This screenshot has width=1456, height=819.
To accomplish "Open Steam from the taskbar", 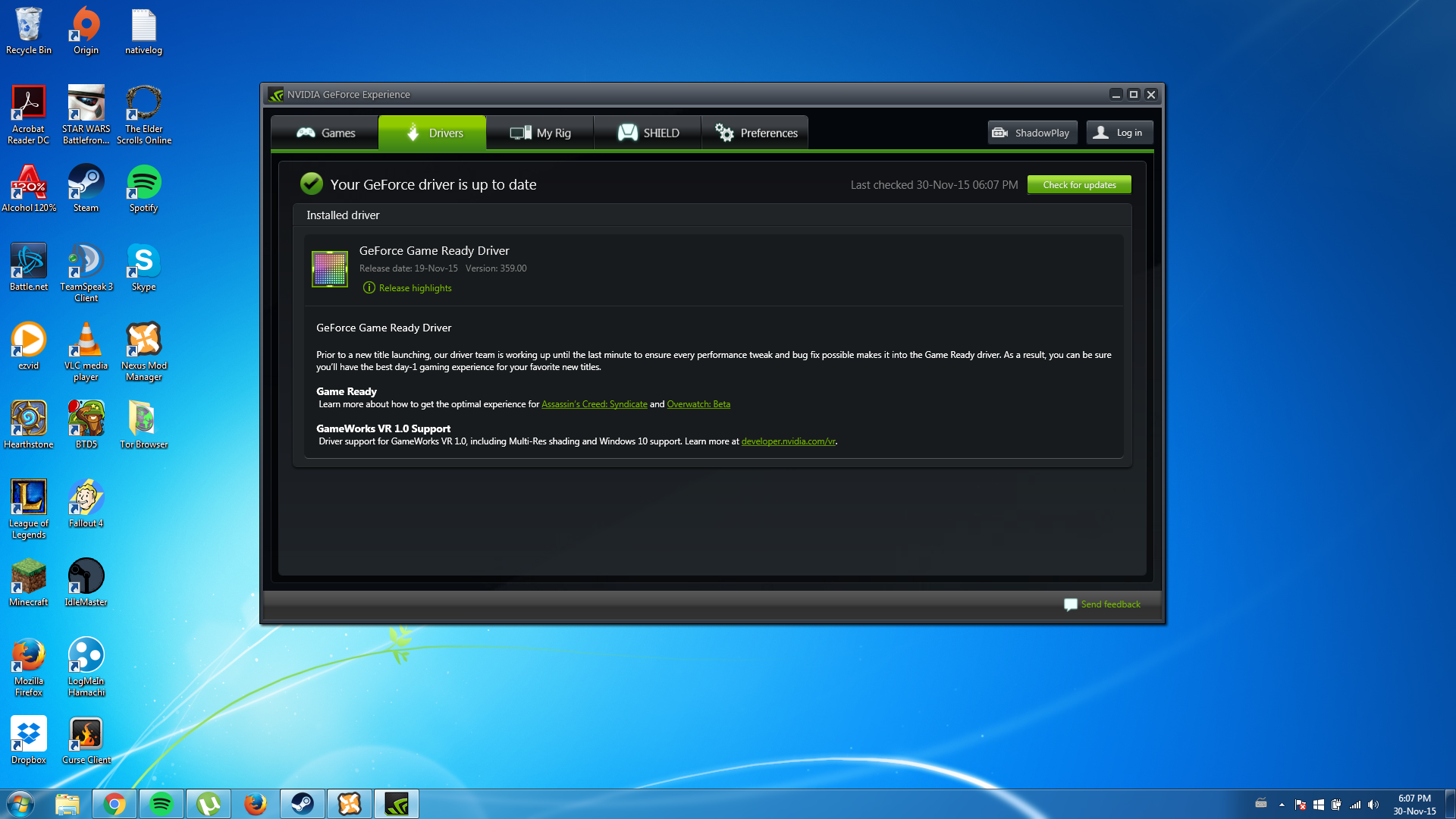I will tap(303, 804).
